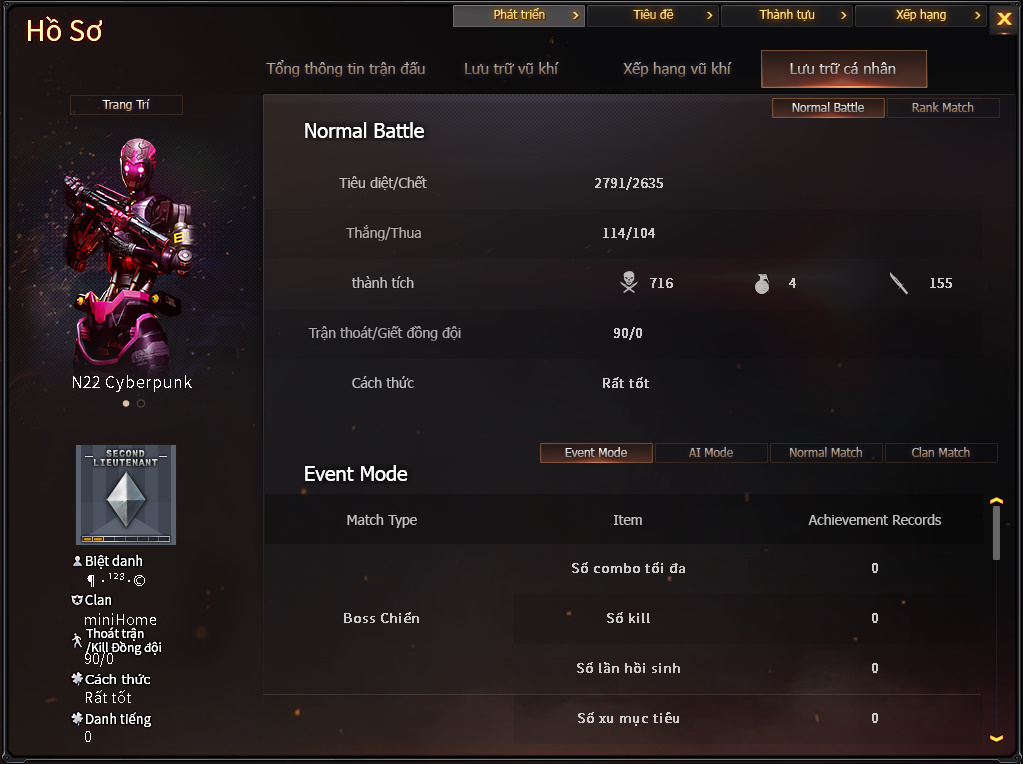Image resolution: width=1023 pixels, height=764 pixels.
Task: Click the running man Thoát trận icon
Action: (x=77, y=640)
